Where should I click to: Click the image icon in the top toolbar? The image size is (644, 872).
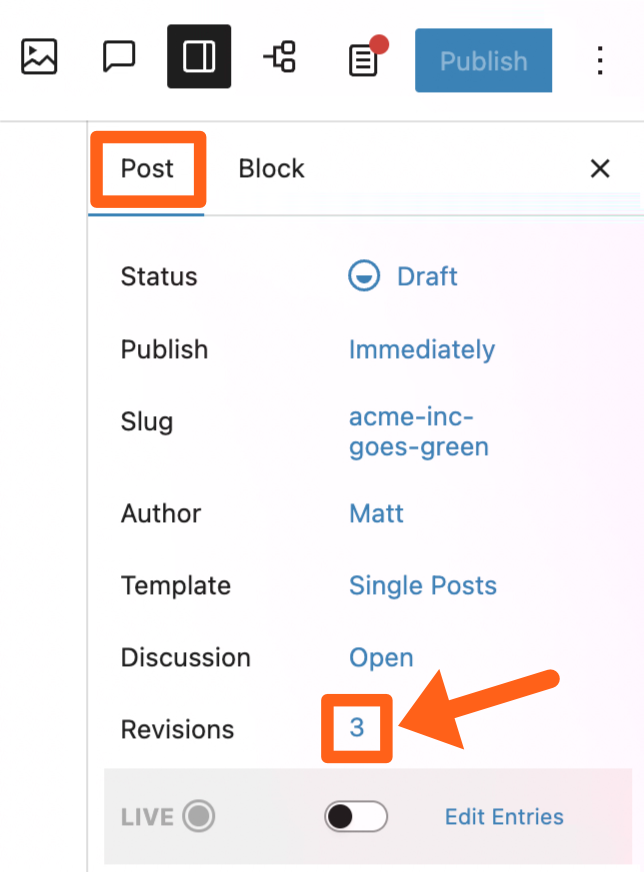39,57
